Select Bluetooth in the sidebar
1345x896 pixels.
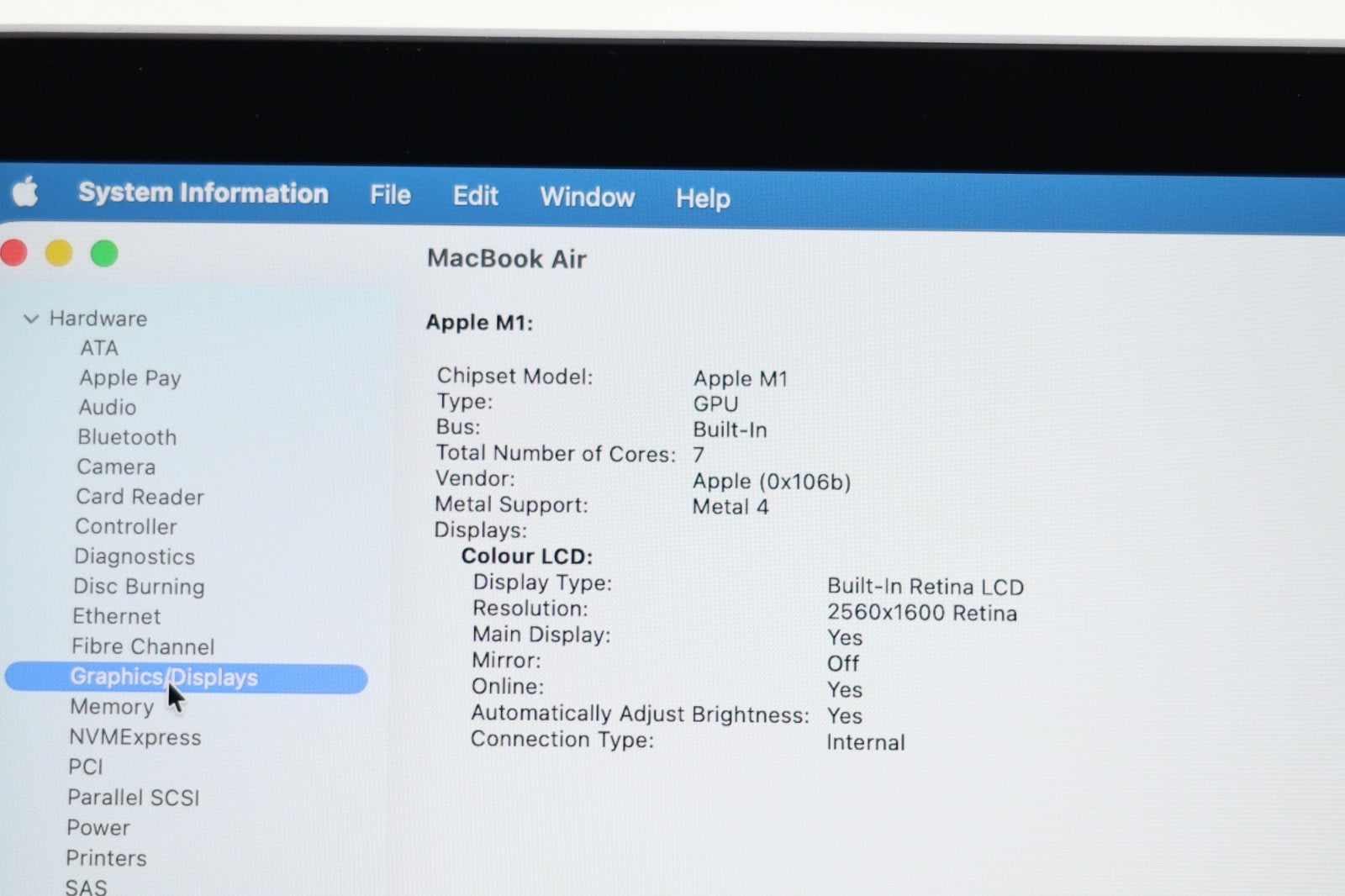[x=127, y=437]
